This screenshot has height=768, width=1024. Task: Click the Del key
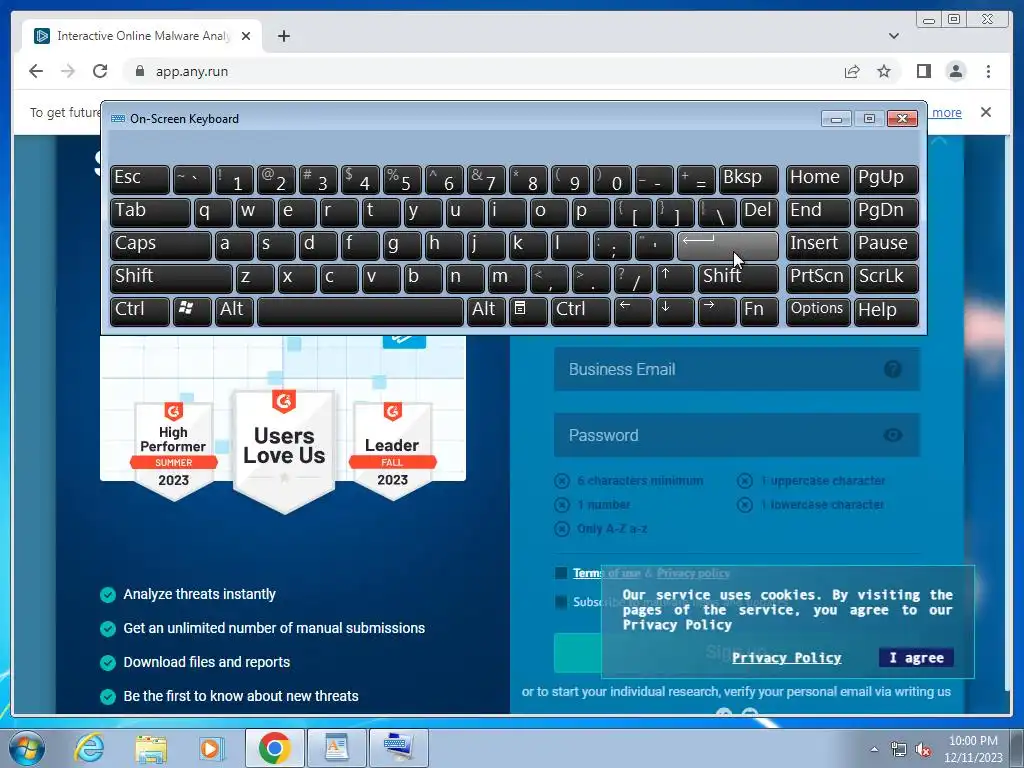point(759,212)
